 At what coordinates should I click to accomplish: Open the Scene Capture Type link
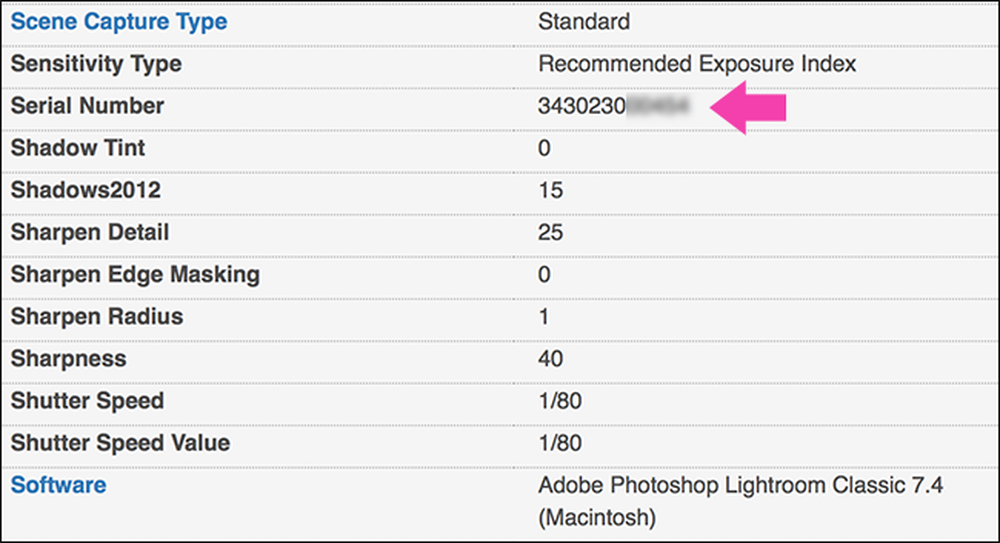[119, 22]
